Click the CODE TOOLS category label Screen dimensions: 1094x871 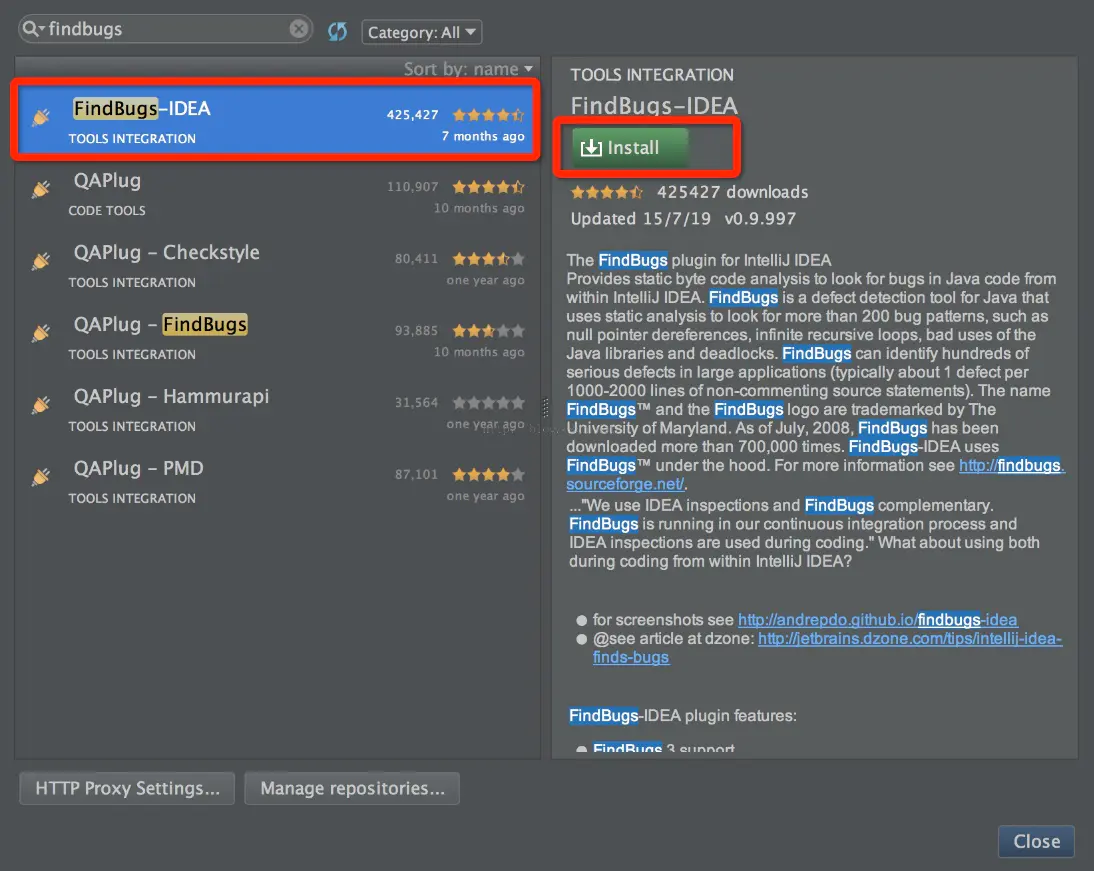(107, 211)
